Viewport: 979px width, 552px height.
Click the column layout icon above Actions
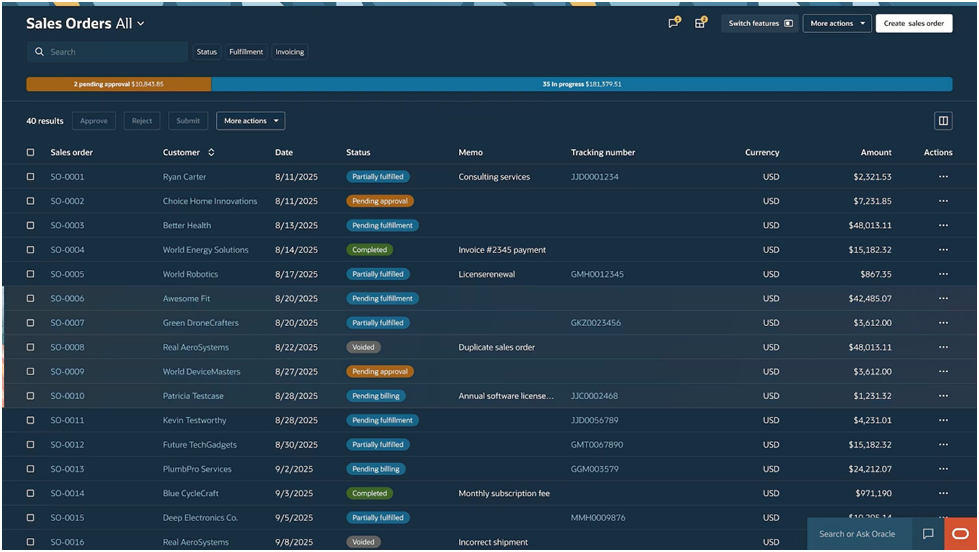942,121
